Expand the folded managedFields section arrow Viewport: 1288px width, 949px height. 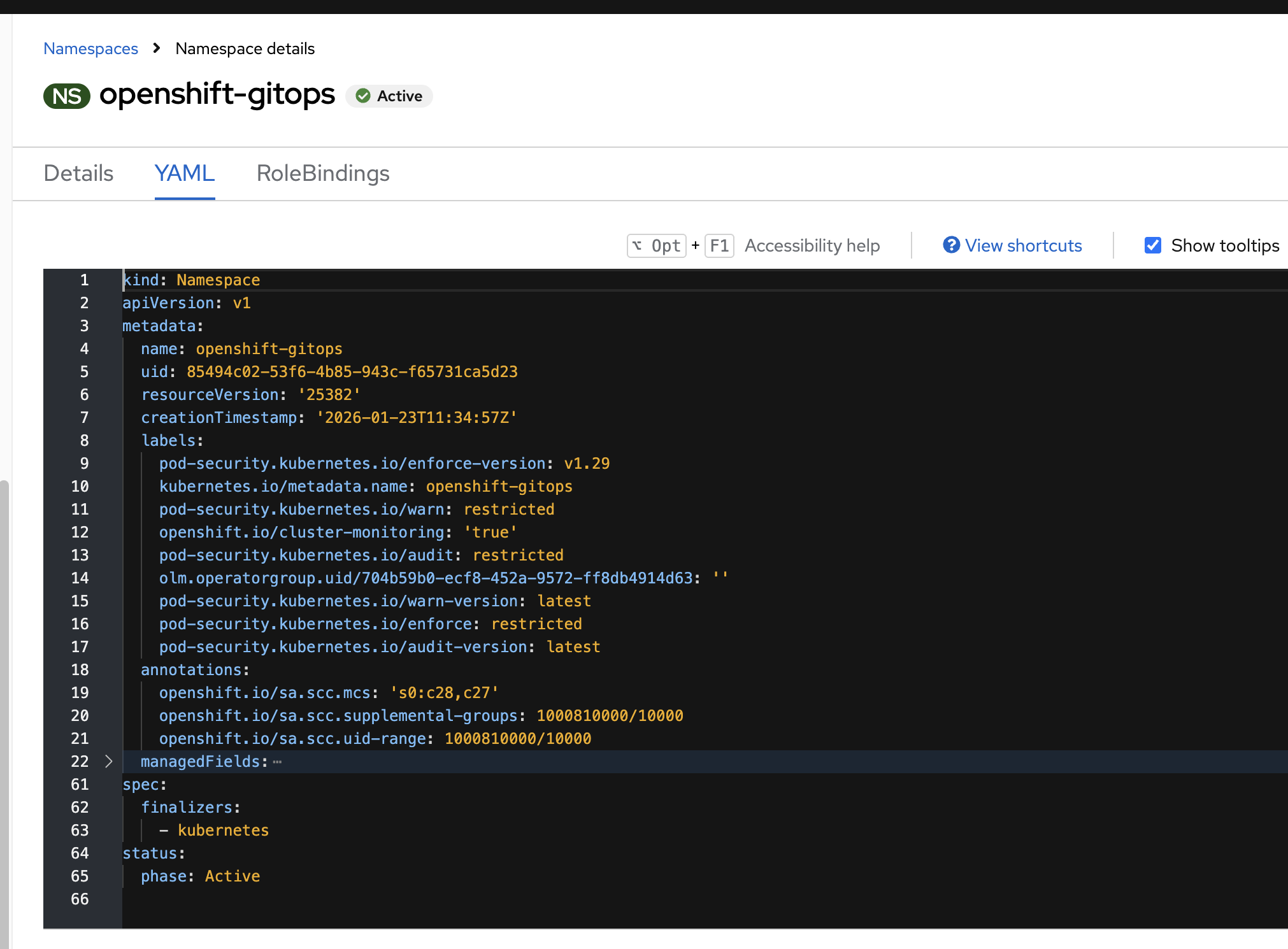(x=108, y=762)
